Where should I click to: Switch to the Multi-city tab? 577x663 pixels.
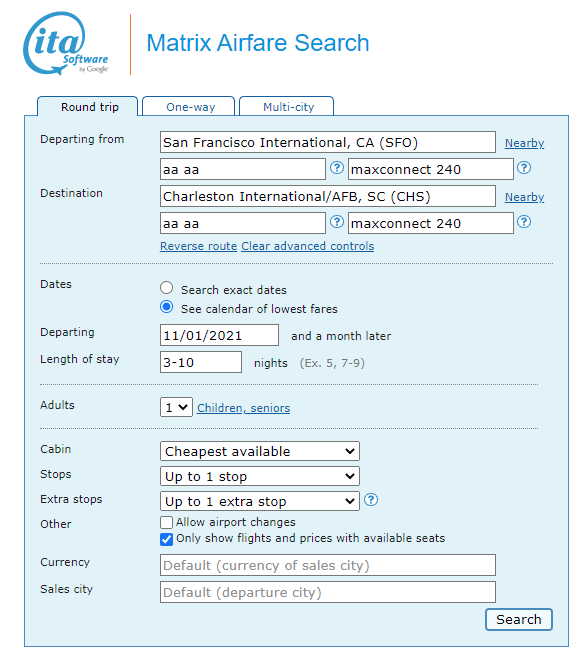pyautogui.click(x=287, y=107)
